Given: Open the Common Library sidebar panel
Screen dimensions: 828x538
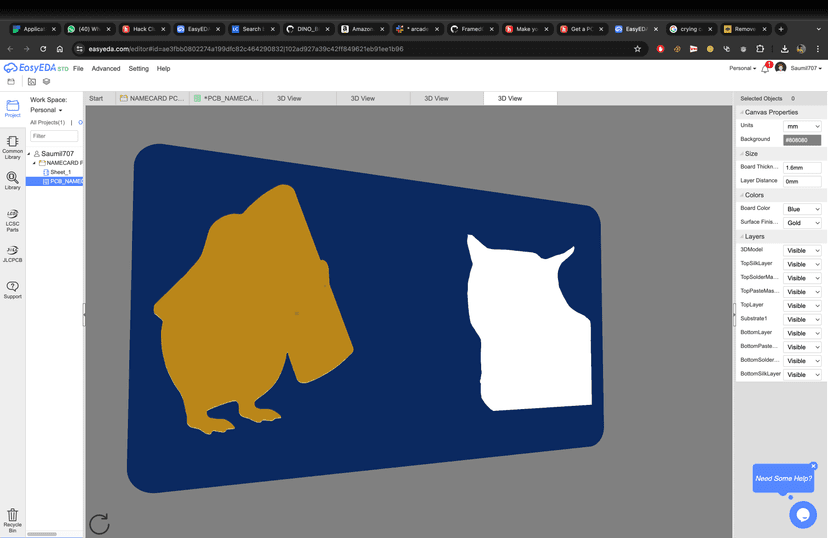Looking at the screenshot, I should click(12, 146).
